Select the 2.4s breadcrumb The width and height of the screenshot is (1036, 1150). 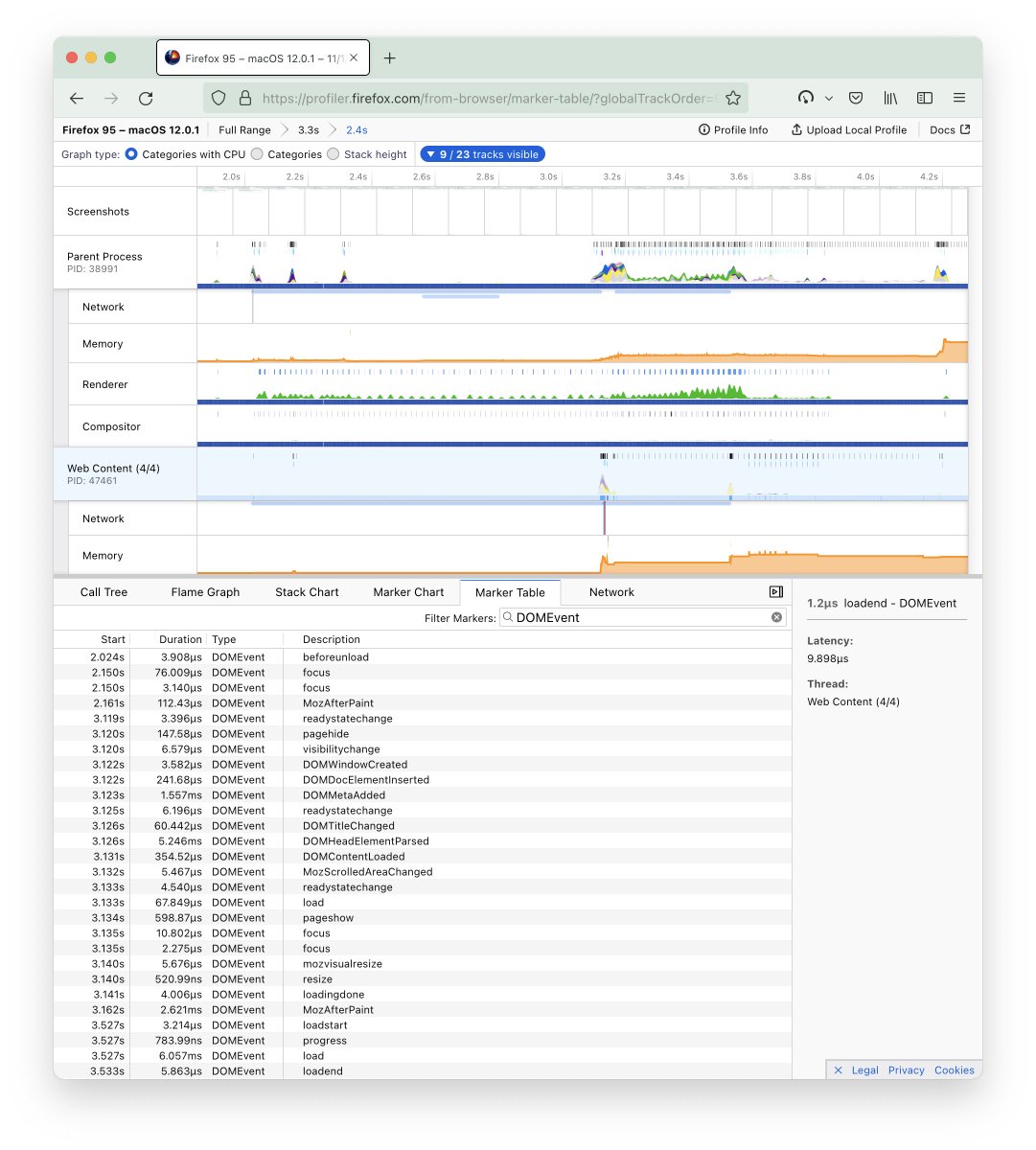[357, 129]
